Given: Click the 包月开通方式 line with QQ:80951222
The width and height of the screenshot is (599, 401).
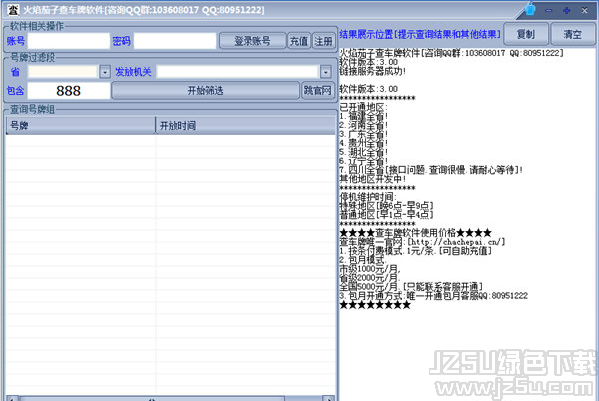Looking at the screenshot, I should [434, 296].
